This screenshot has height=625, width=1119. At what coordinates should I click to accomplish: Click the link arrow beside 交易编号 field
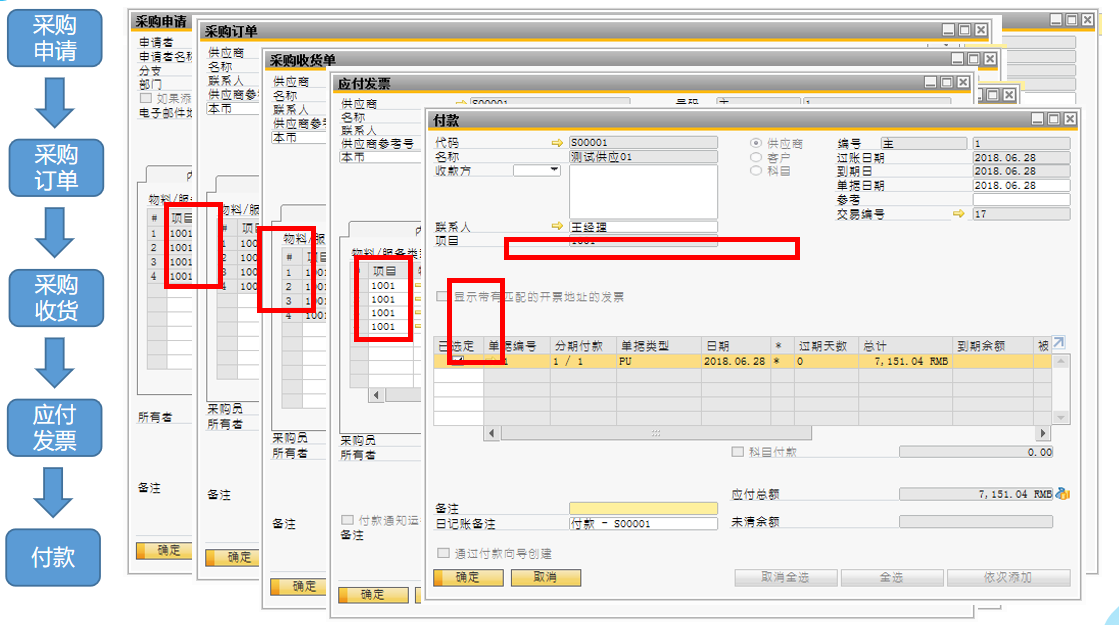958,214
